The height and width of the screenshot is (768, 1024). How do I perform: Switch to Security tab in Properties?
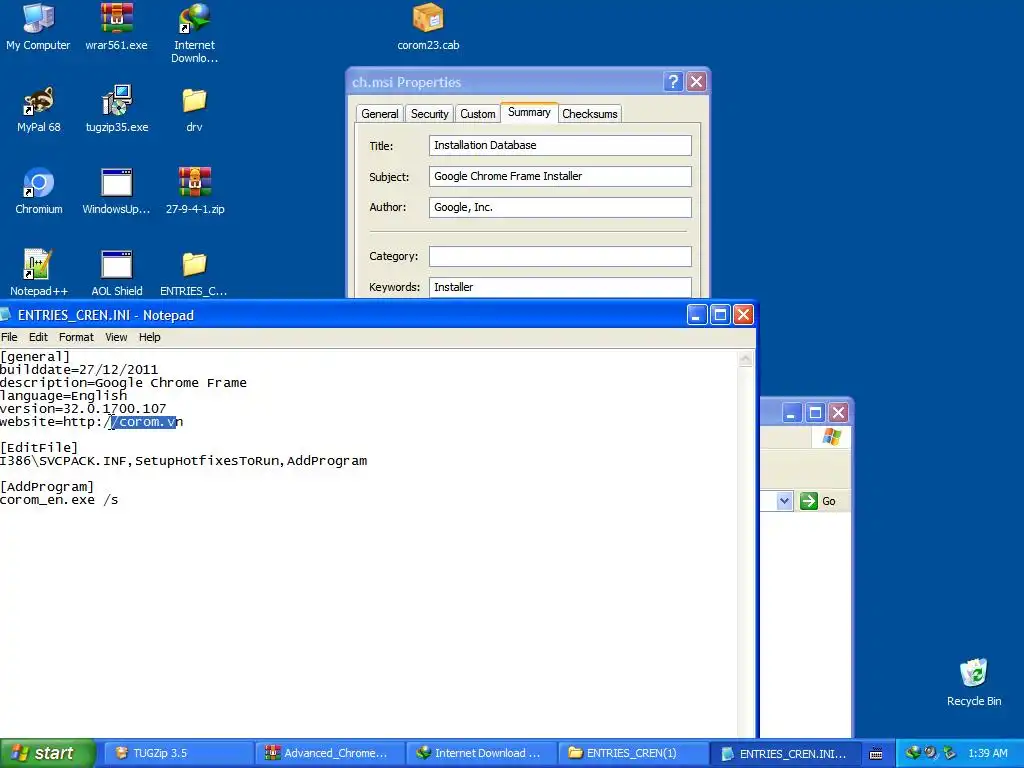tap(429, 114)
